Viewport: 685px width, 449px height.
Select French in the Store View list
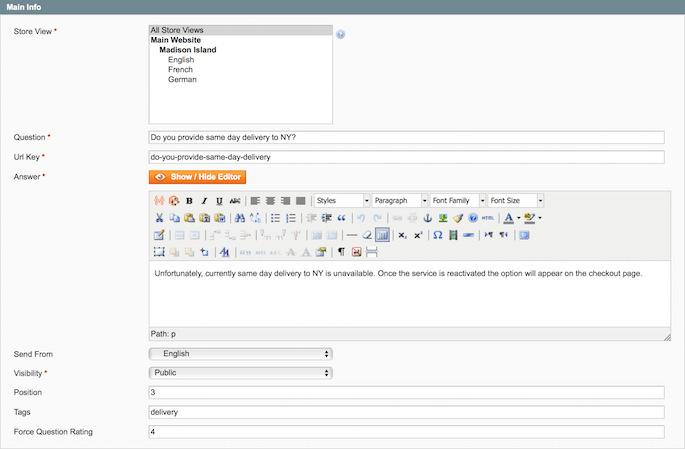tap(181, 70)
